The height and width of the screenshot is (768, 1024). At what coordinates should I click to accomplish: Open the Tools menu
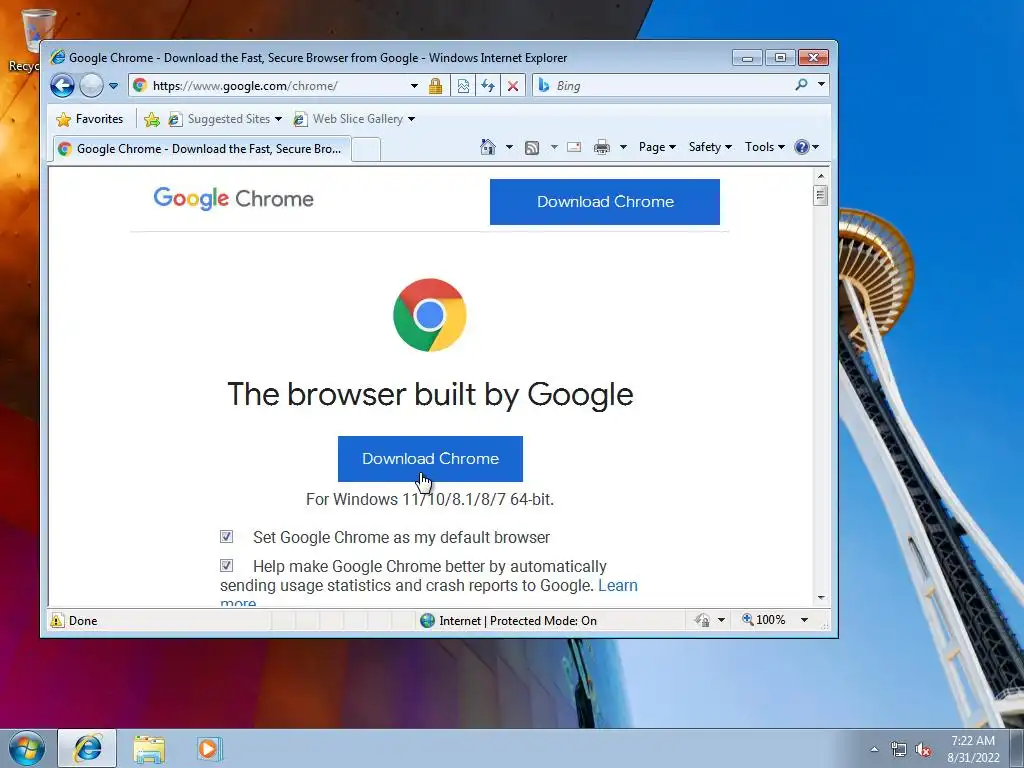(765, 147)
